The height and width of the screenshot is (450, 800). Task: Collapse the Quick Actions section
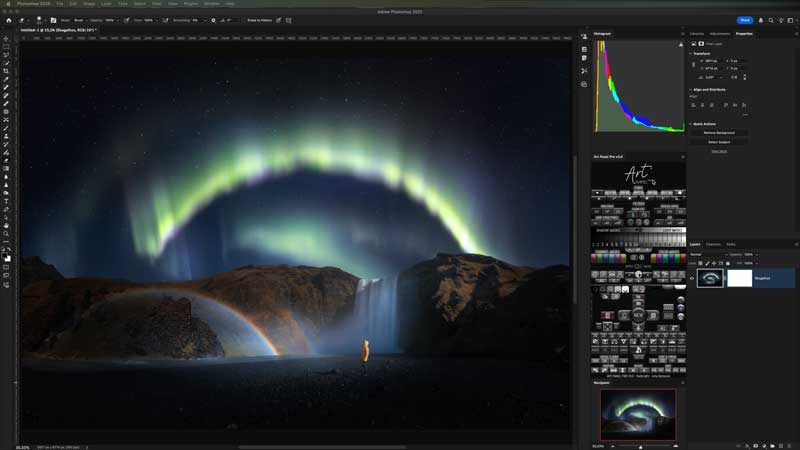coord(690,124)
